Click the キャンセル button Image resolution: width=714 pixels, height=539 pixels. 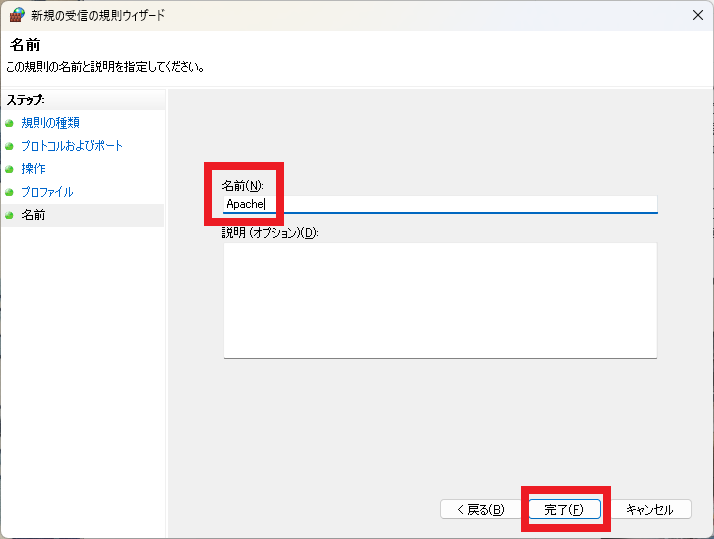[x=650, y=509]
